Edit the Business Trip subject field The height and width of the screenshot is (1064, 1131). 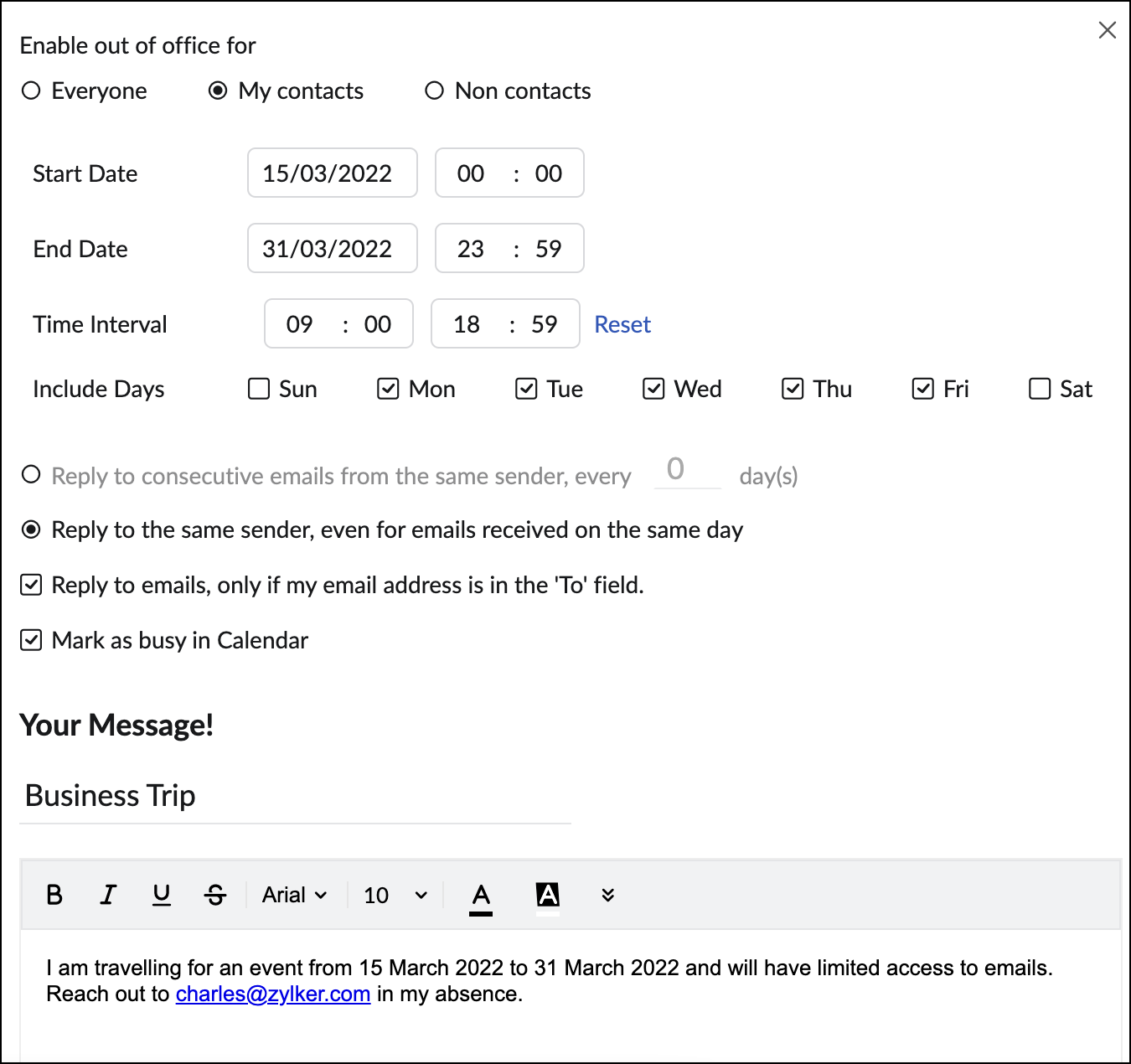[x=295, y=796]
